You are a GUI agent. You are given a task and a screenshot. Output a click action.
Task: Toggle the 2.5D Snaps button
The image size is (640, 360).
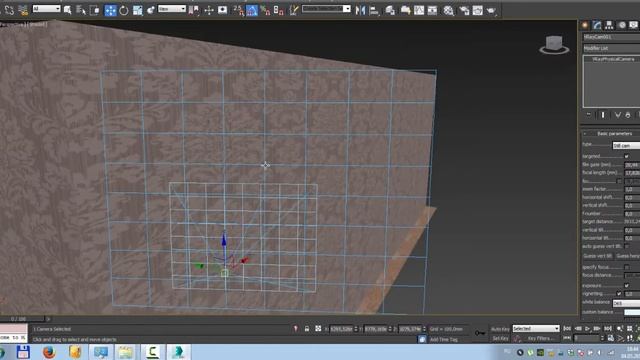[x=238, y=10]
